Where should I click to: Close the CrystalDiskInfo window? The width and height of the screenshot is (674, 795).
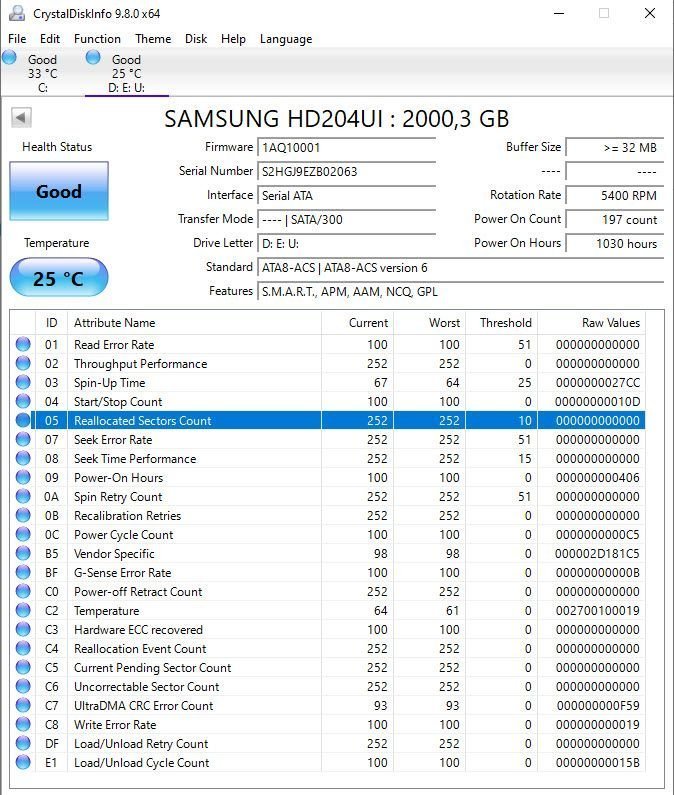(x=650, y=13)
